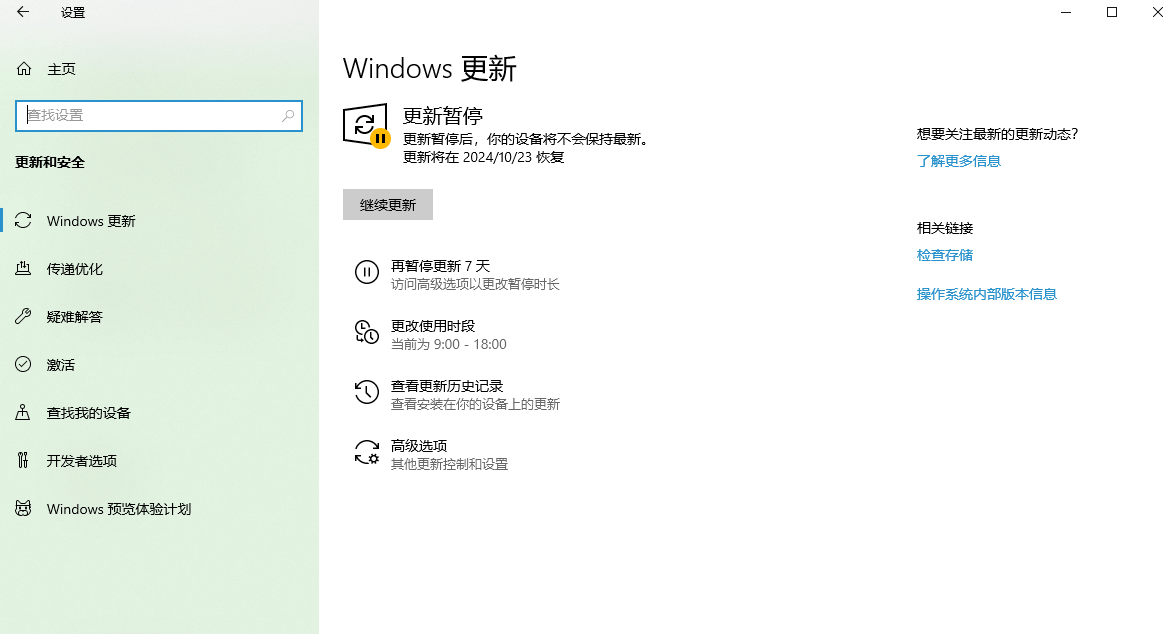The image size is (1172, 634).
Task: Open Windows 预览体验计划 via its icon
Action: (22, 508)
